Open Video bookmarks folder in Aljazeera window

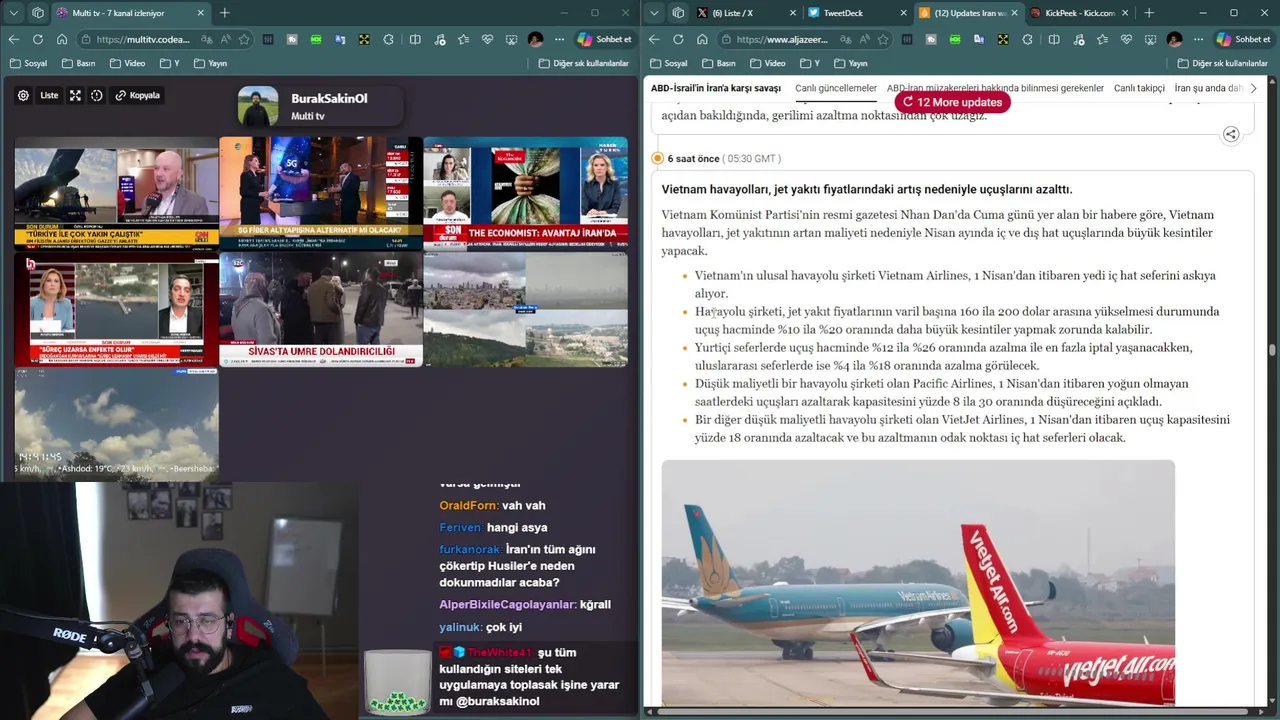click(766, 63)
